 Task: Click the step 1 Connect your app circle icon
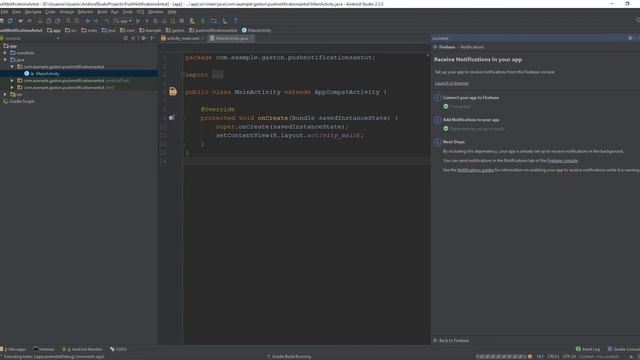(x=437, y=98)
